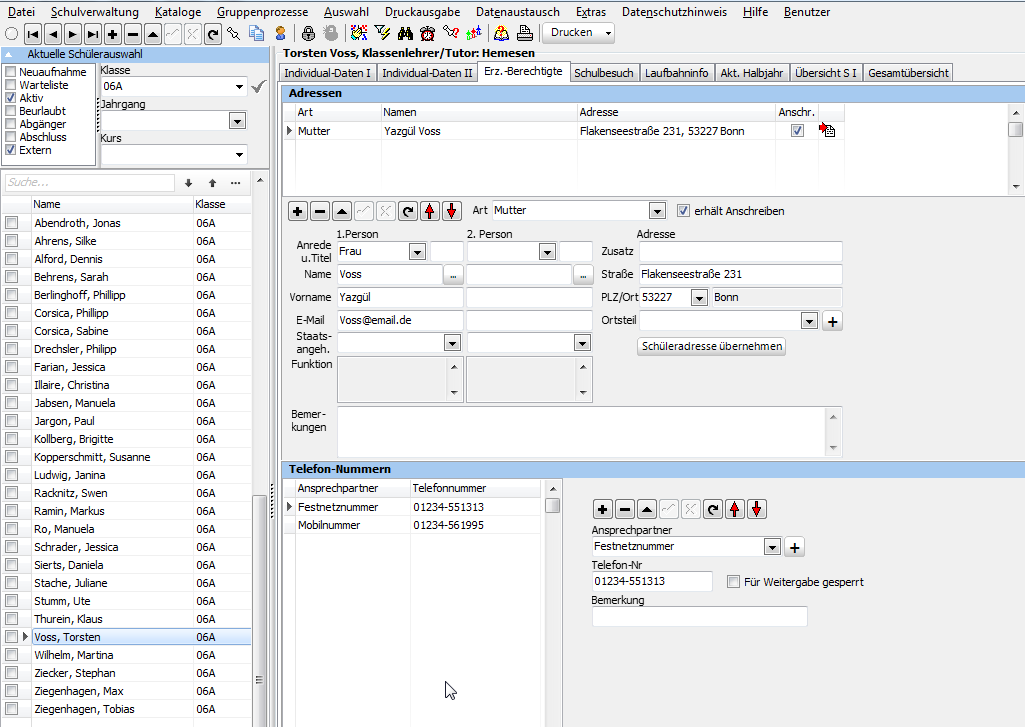Open the Ortsteil dropdown
Image resolution: width=1025 pixels, height=727 pixels.
tap(809, 321)
